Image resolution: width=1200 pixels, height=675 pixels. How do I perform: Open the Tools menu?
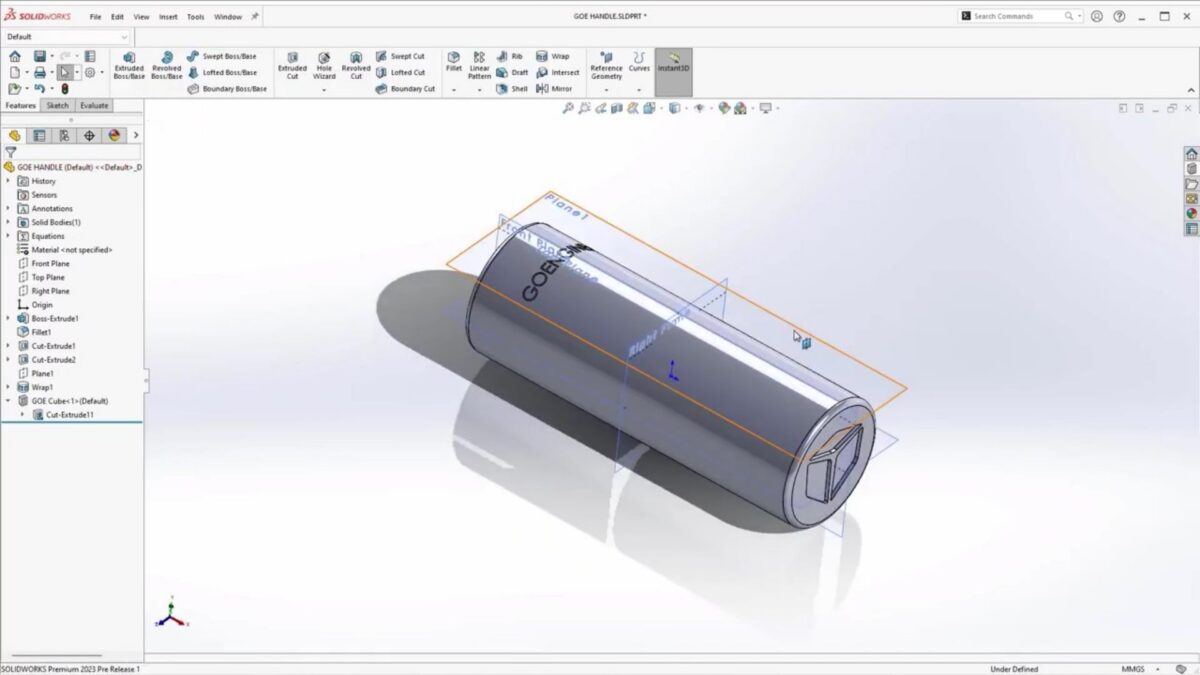(196, 17)
